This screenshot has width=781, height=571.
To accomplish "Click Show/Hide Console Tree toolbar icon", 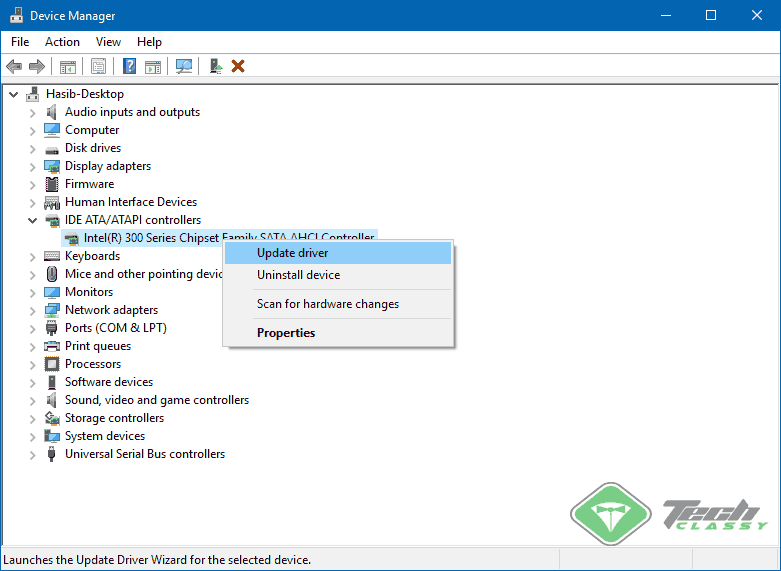I will click(68, 66).
